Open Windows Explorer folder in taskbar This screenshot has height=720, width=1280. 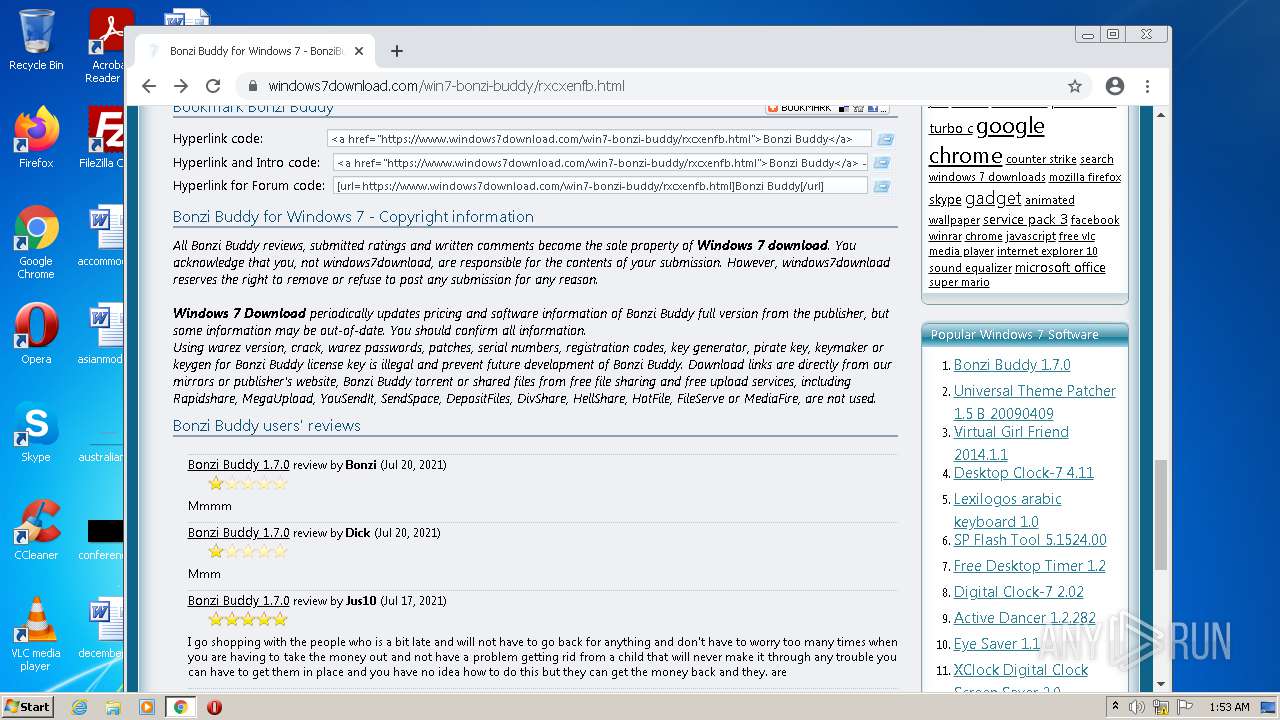(113, 707)
